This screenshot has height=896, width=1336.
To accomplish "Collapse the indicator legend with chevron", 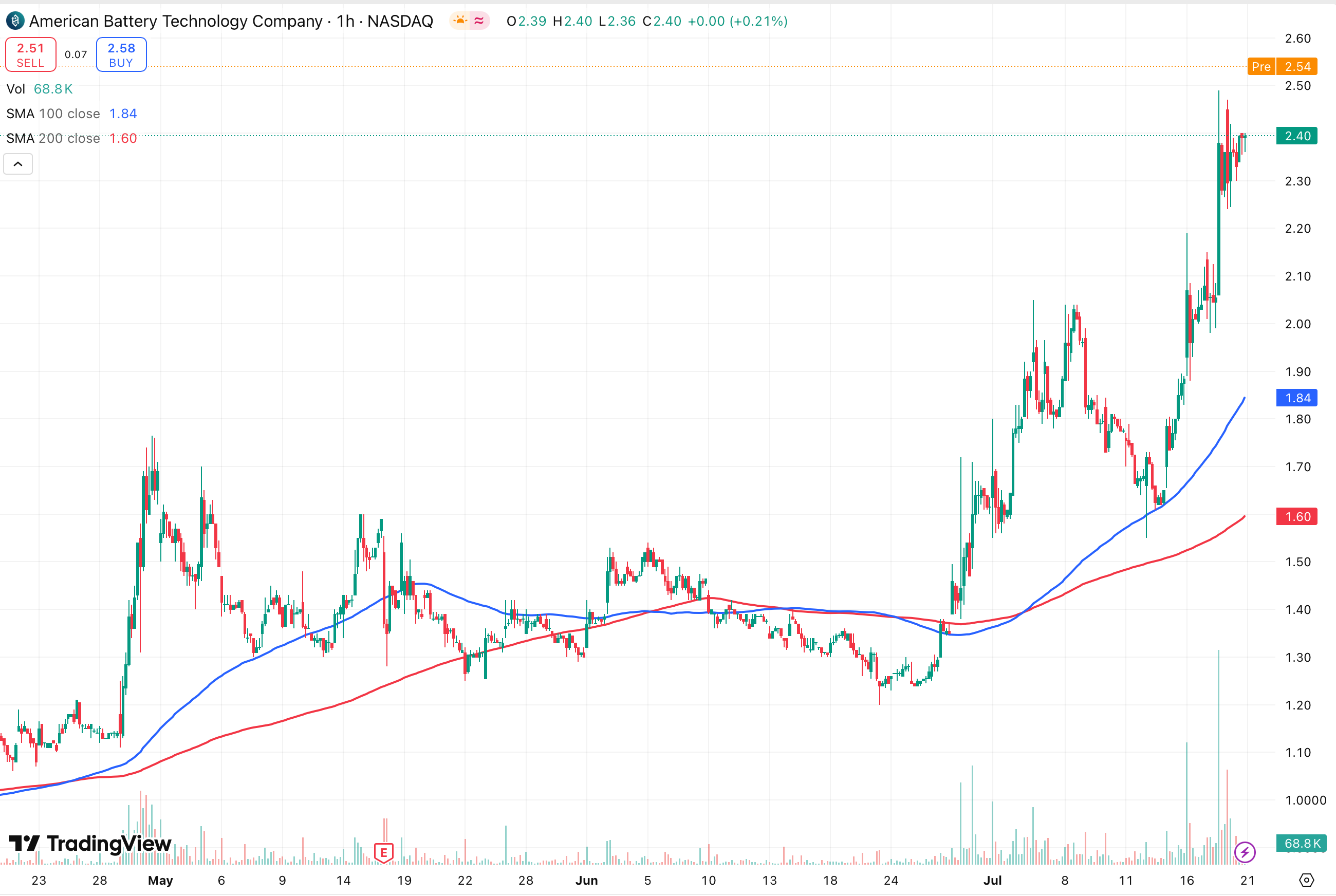I will point(18,164).
